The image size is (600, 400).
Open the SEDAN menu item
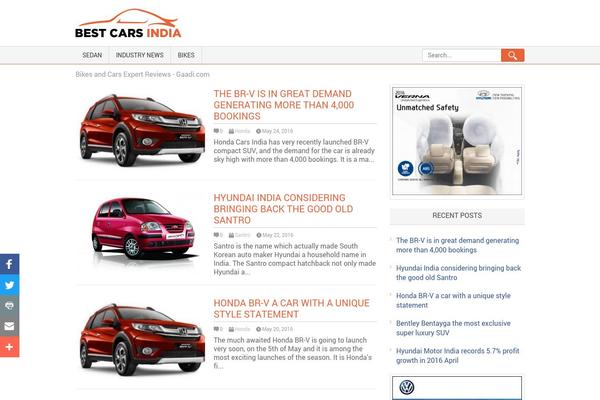point(92,55)
